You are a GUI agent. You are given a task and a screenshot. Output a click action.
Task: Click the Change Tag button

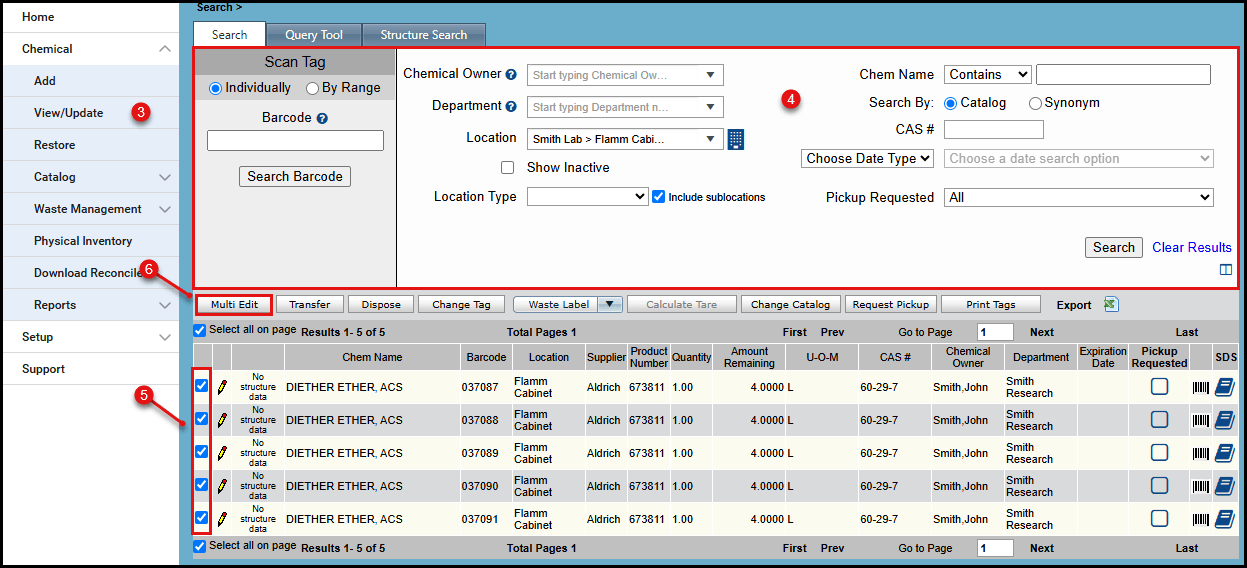461,305
